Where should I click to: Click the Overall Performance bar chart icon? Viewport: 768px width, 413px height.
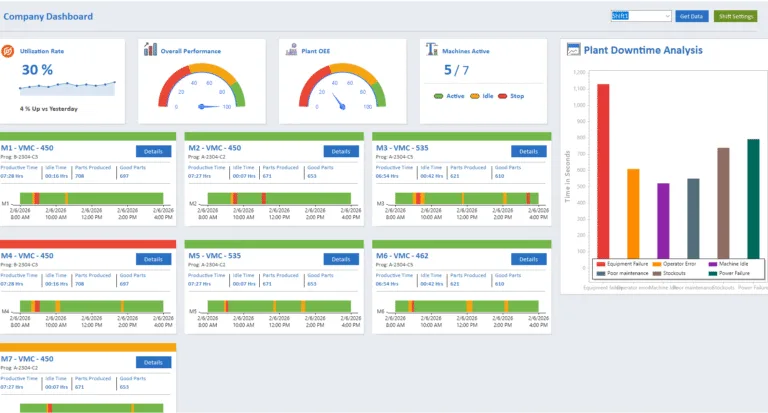click(x=150, y=49)
